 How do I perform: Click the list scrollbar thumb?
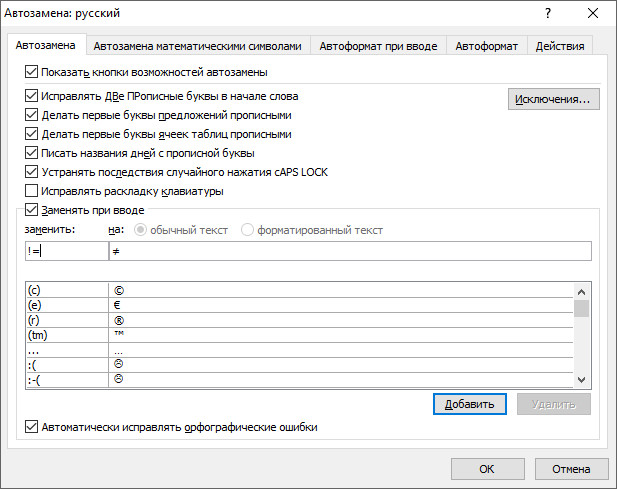coord(582,309)
